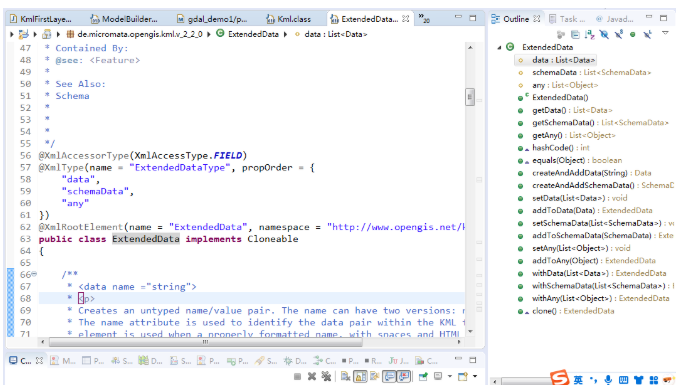Toggle Hide Local Types in Outline
Screen dimensions: 682x385
point(647,34)
